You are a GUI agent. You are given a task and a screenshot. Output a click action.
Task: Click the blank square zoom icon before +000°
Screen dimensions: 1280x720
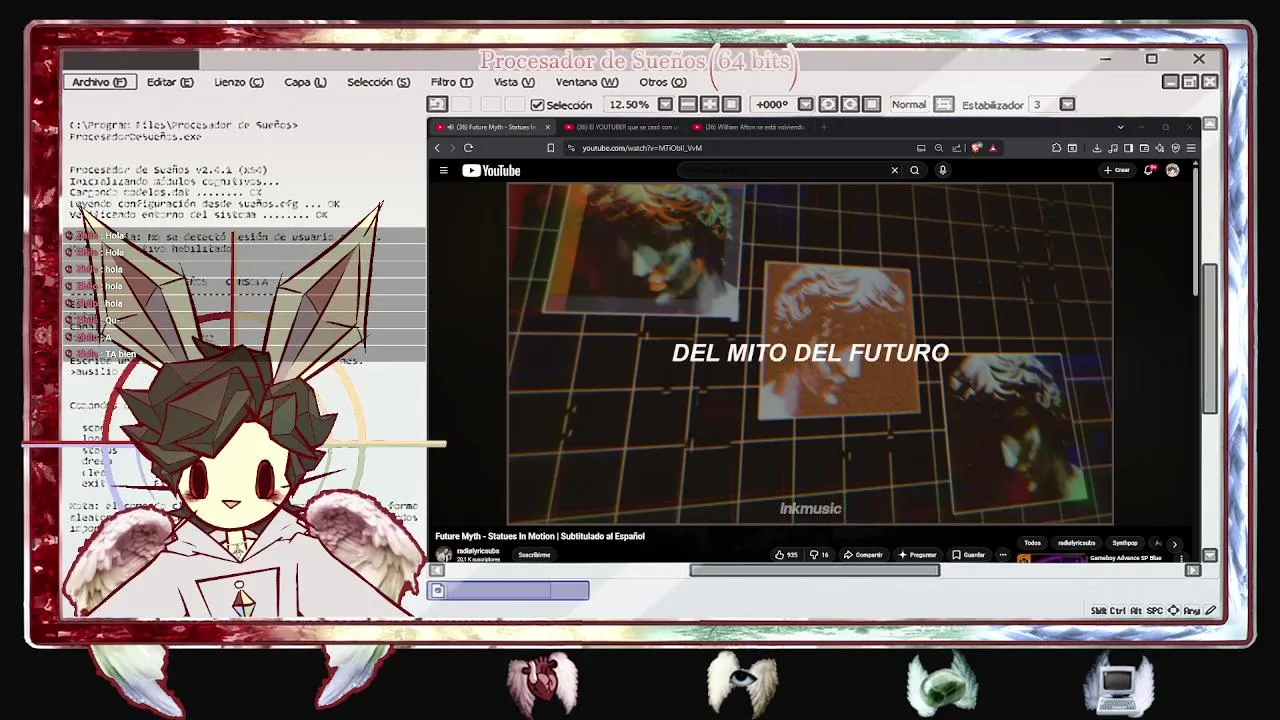[732, 104]
